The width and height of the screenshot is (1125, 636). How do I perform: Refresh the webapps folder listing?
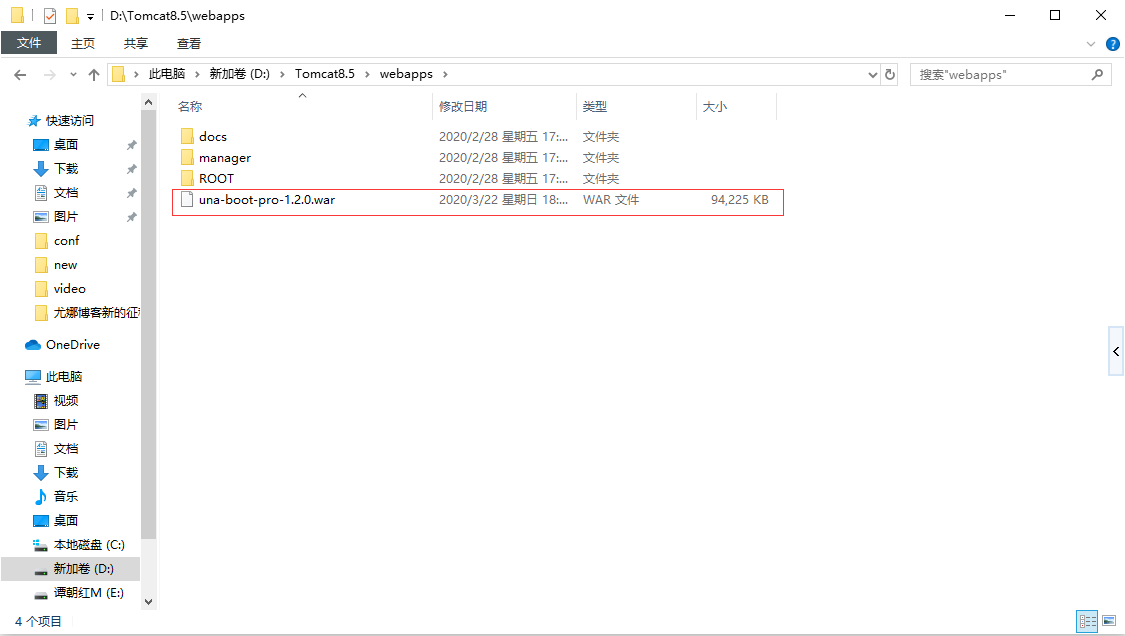pyautogui.click(x=890, y=74)
